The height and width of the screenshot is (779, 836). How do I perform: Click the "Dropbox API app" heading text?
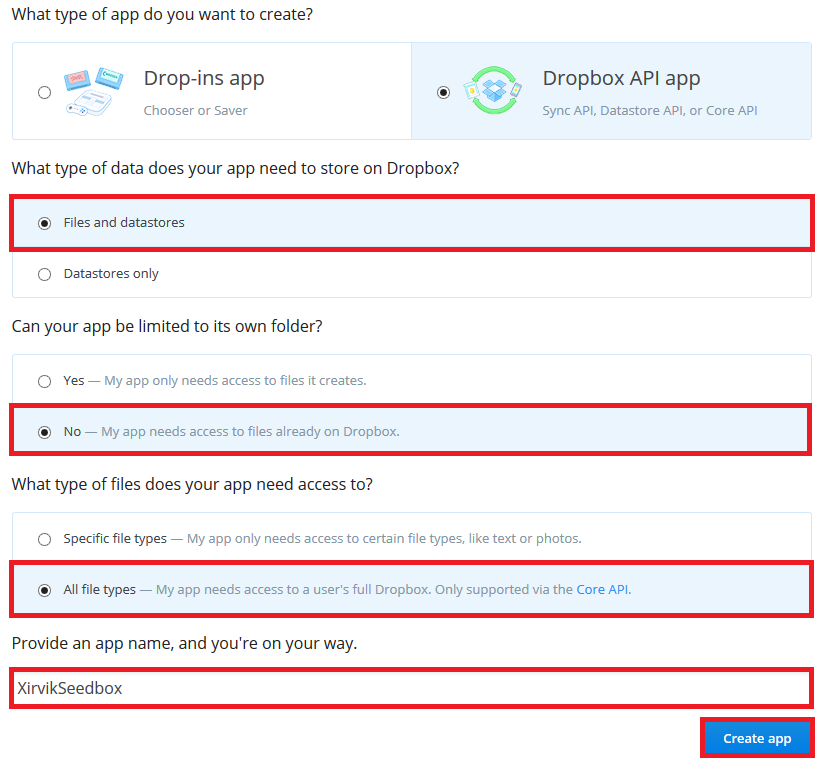tap(621, 78)
